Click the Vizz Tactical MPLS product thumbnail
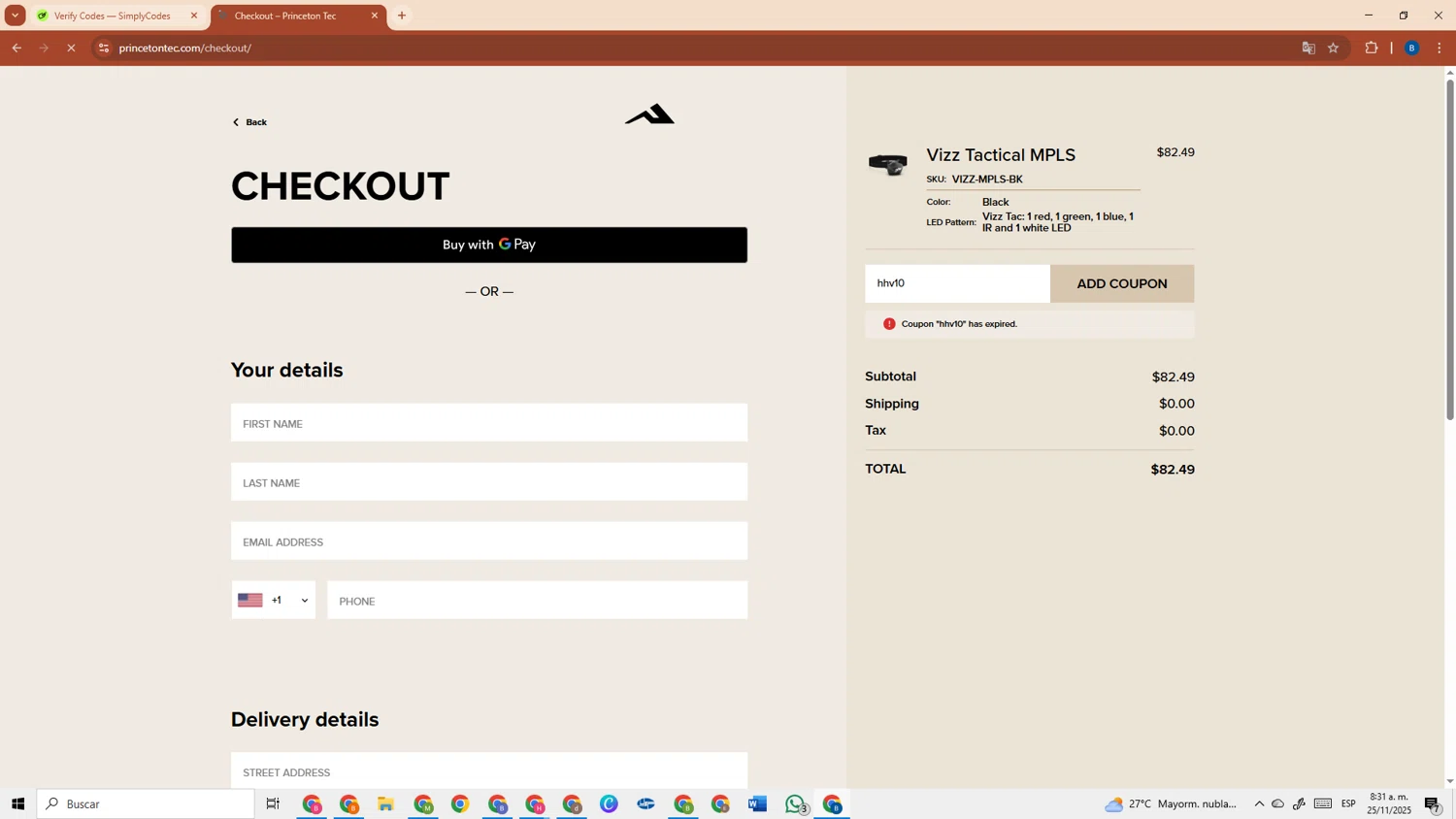The width and height of the screenshot is (1456, 819). click(x=887, y=164)
